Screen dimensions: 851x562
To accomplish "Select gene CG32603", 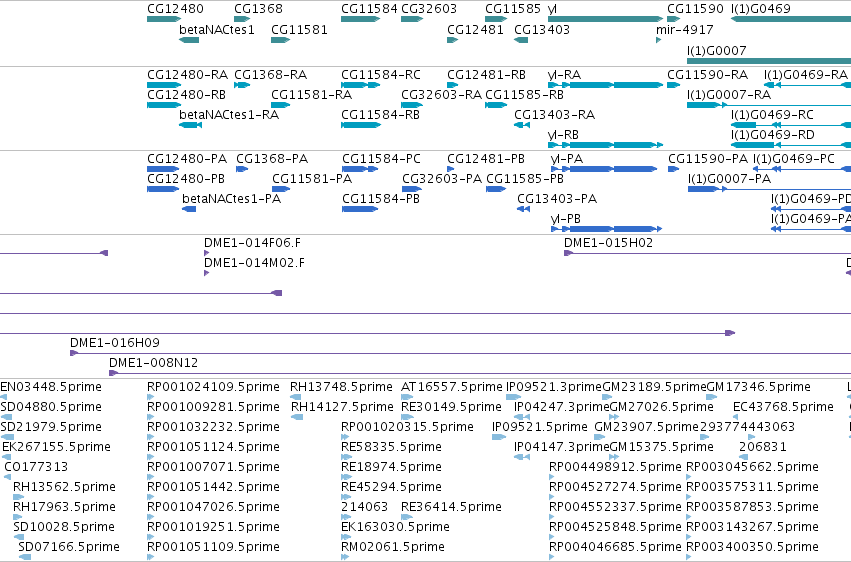I will click(412, 20).
